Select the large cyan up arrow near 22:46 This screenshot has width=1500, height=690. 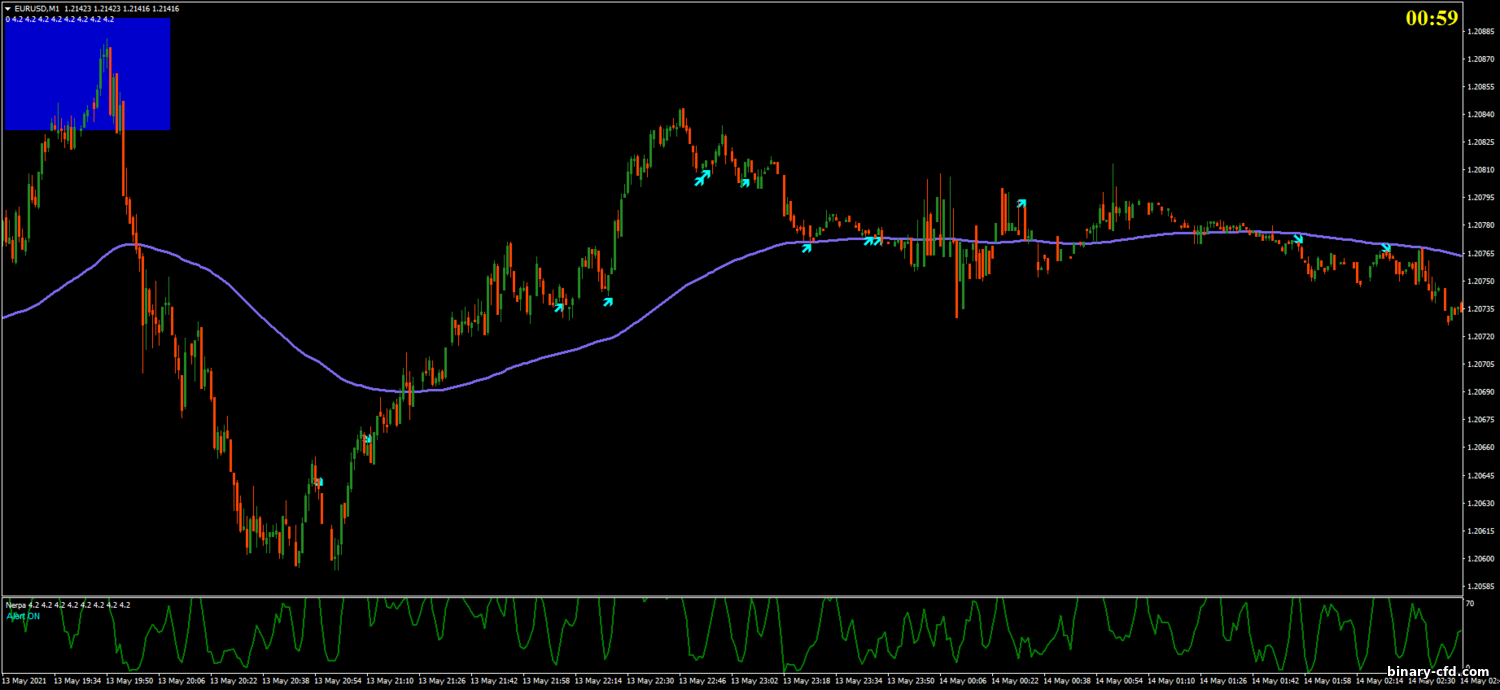(x=703, y=178)
